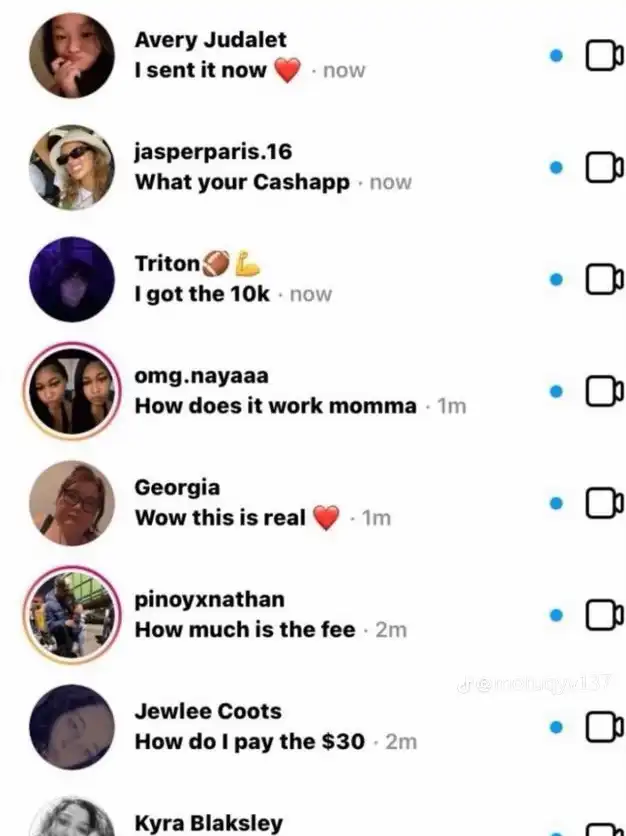
Task: Open Avery Judalet's profile picture
Action: tap(72, 55)
